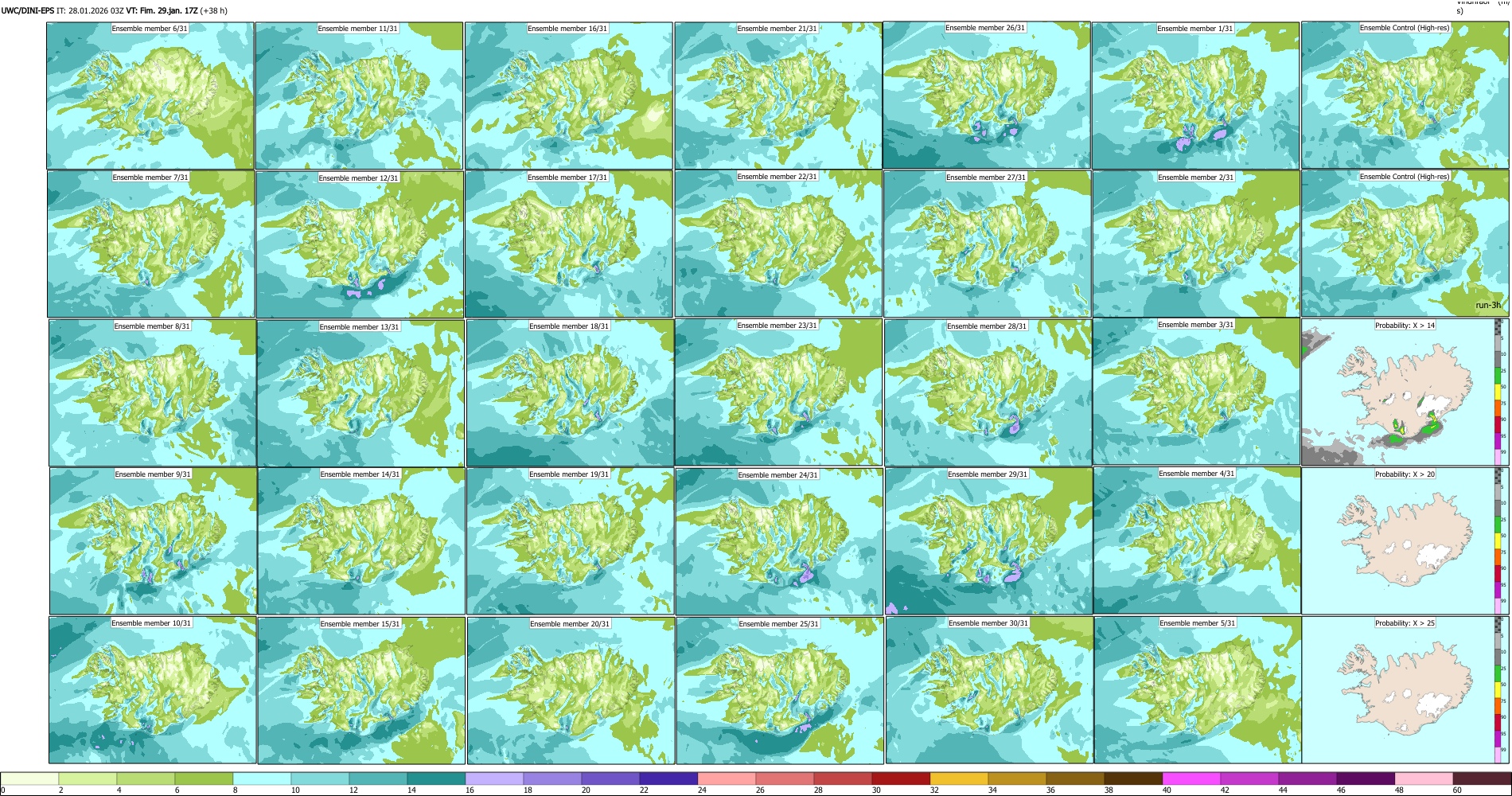The height and width of the screenshot is (796, 1512).
Task: Click the probability color scale beside X > 14
Action: pyautogui.click(x=1499, y=392)
